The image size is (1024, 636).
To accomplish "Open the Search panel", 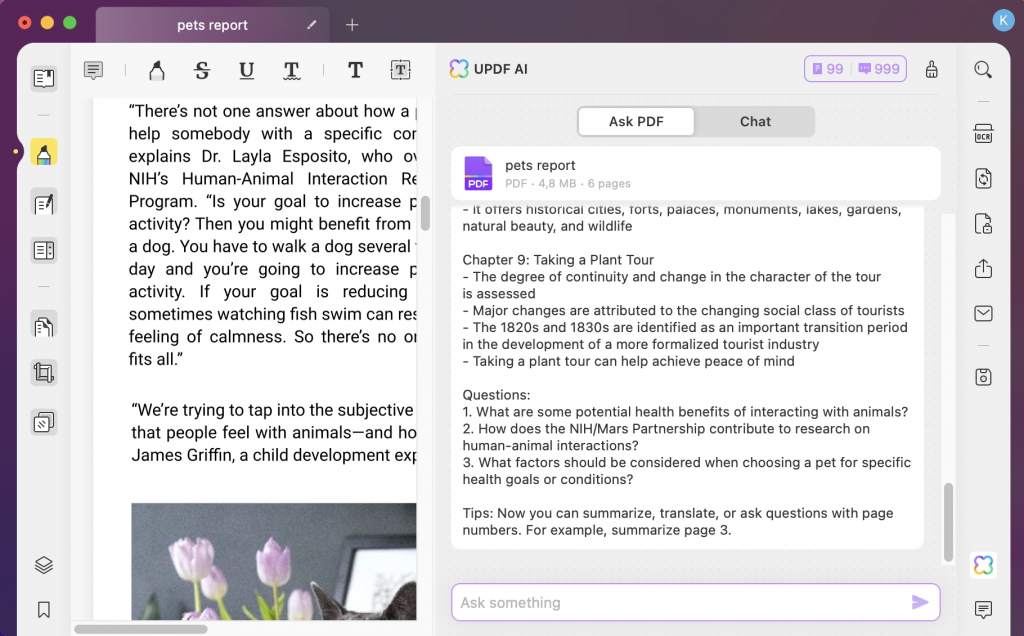I will pyautogui.click(x=983, y=70).
